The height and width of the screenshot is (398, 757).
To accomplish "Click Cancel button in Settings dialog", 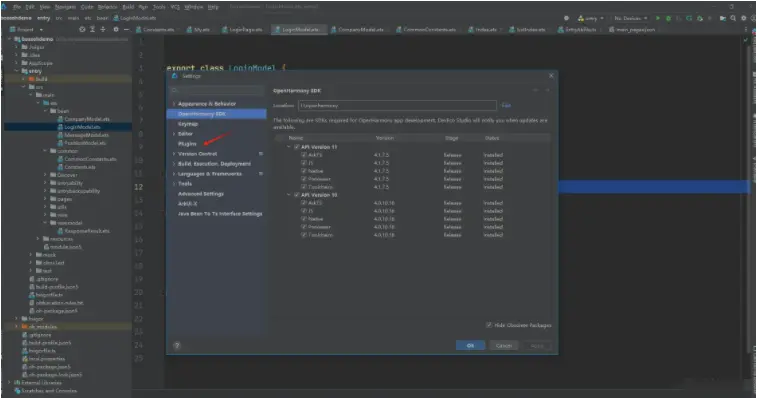I will pos(504,345).
